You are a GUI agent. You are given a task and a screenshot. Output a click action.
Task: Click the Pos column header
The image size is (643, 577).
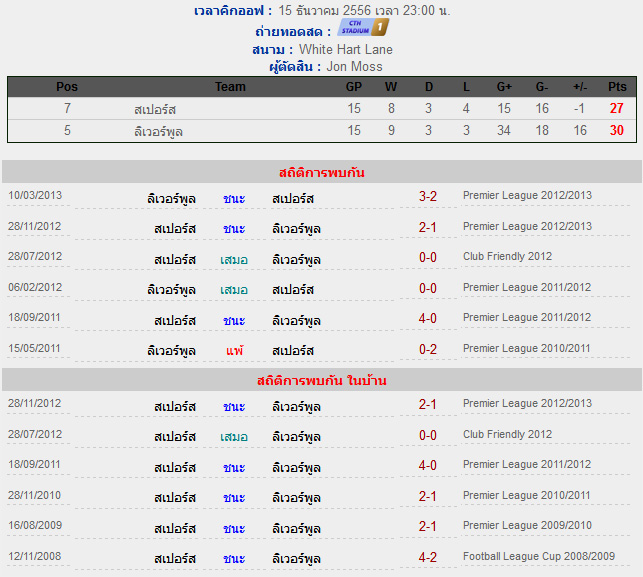point(67,87)
